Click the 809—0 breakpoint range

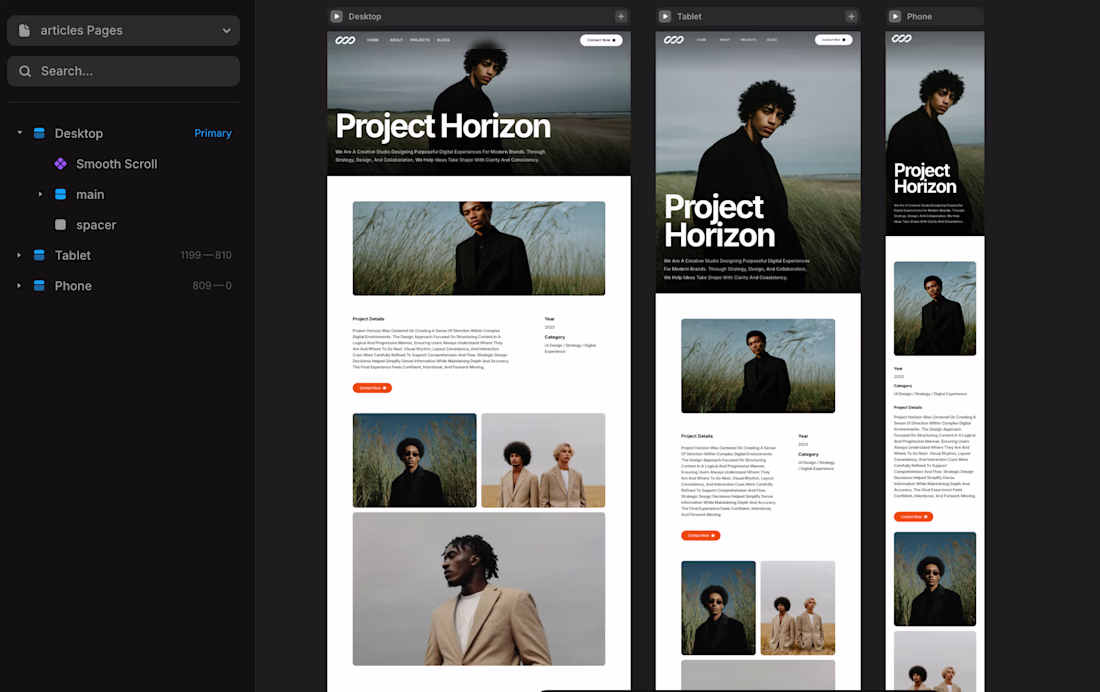(x=212, y=286)
